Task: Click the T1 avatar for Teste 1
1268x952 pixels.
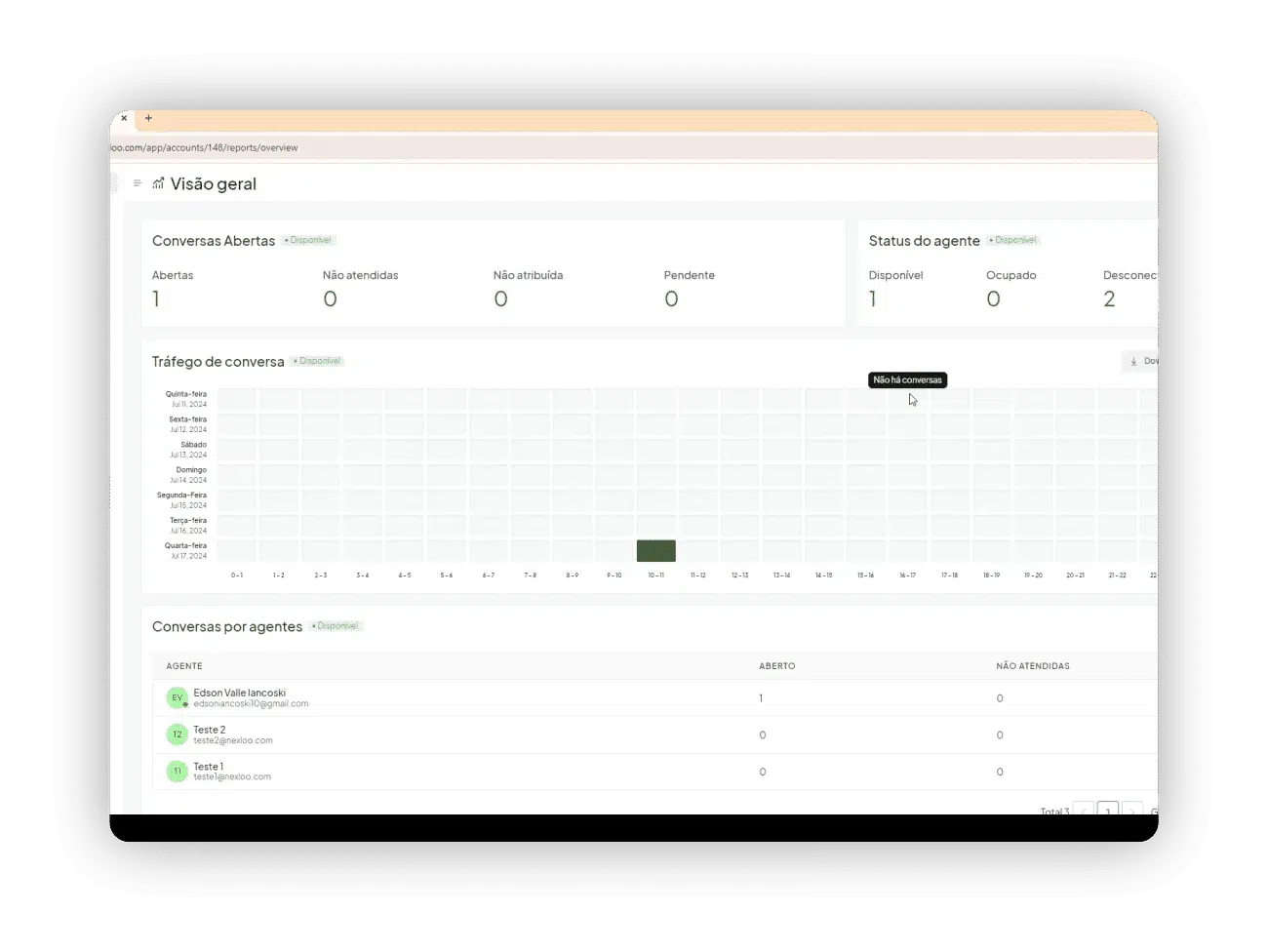Action: click(177, 772)
